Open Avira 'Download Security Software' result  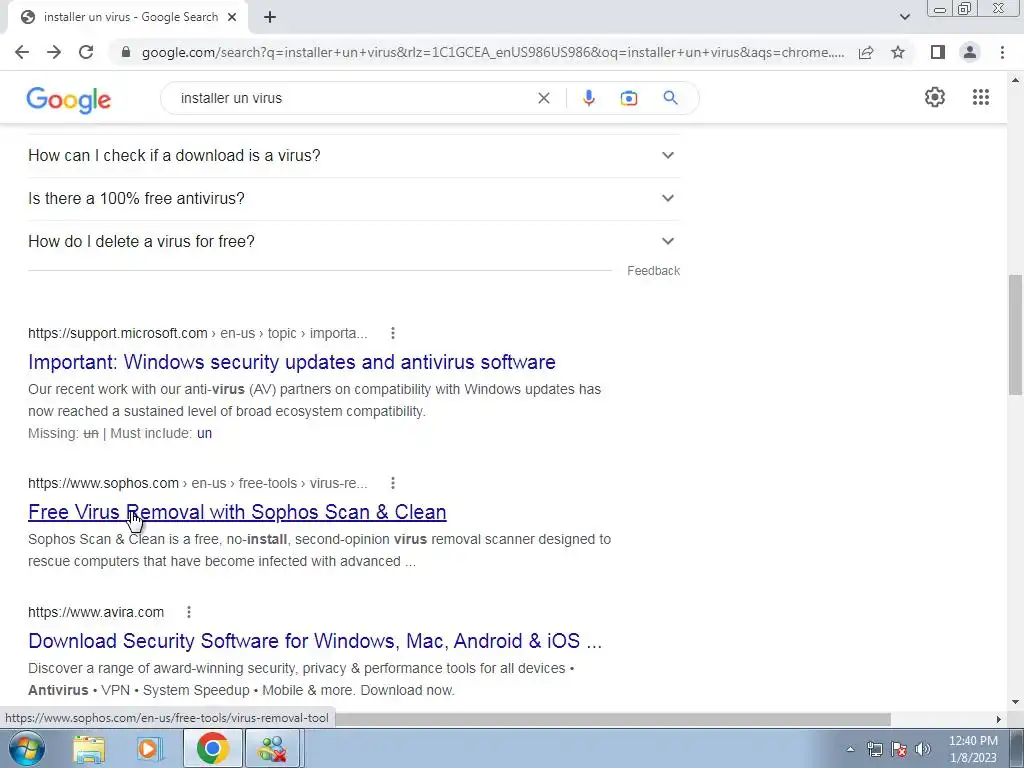click(x=315, y=641)
